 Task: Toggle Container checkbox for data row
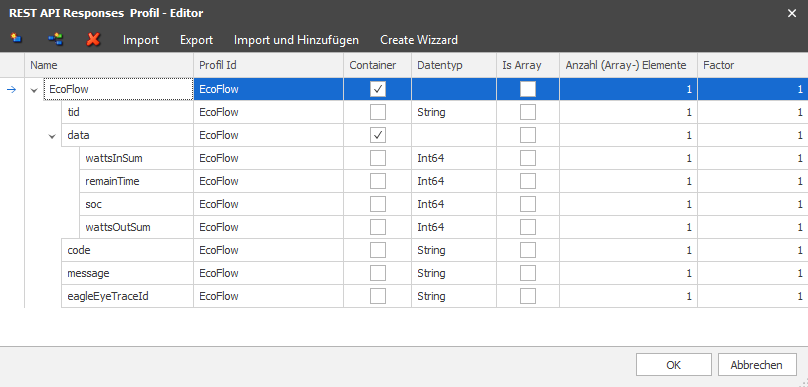(378, 135)
